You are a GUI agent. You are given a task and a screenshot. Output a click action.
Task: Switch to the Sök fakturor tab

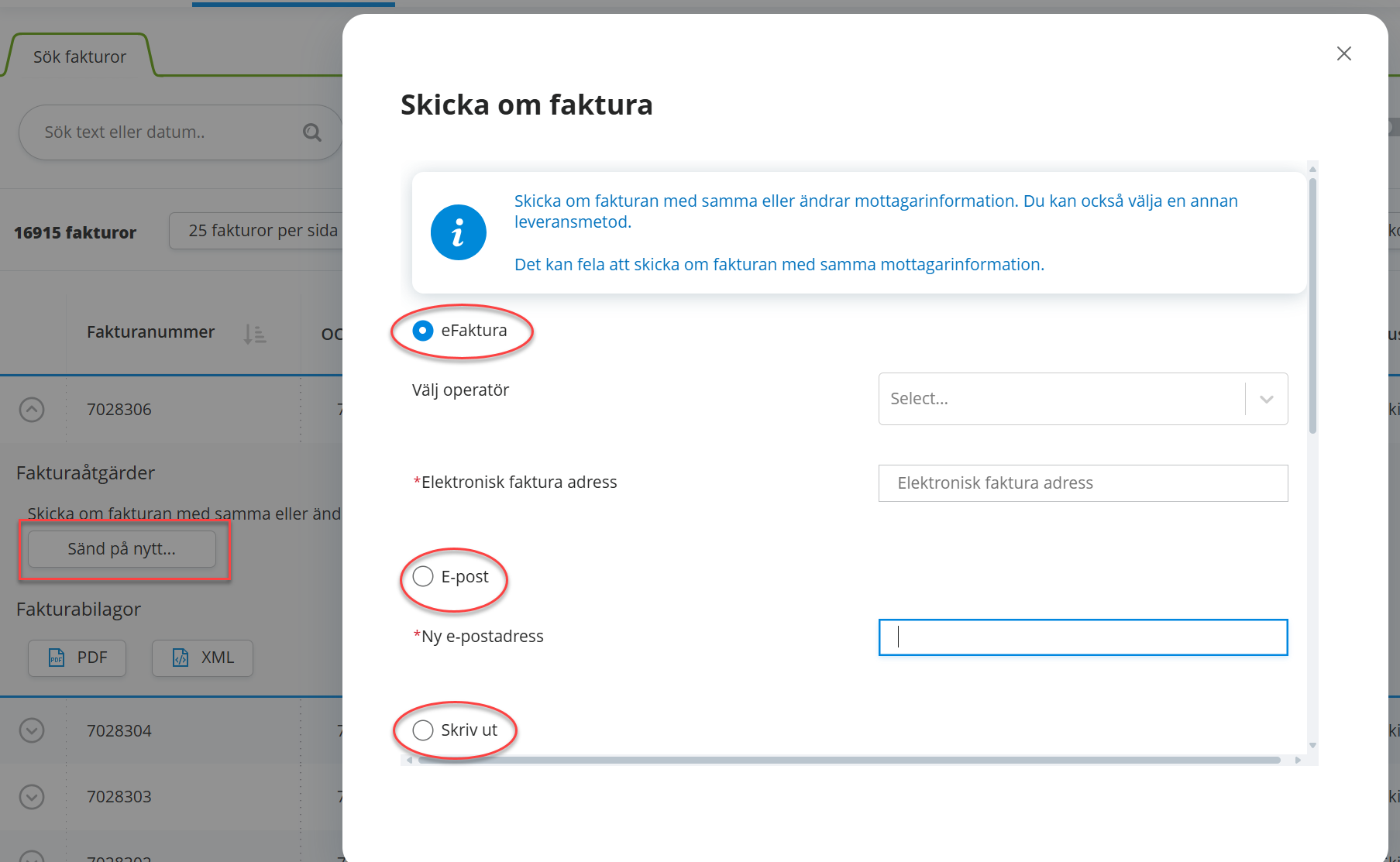click(79, 57)
